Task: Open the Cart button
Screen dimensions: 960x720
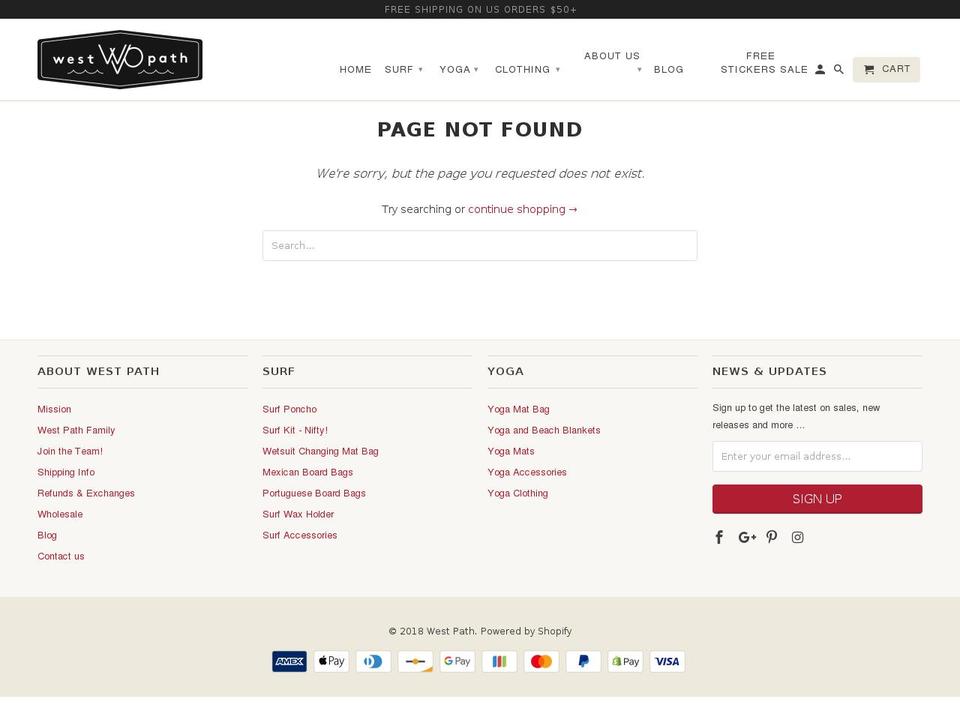Action: 886,69
